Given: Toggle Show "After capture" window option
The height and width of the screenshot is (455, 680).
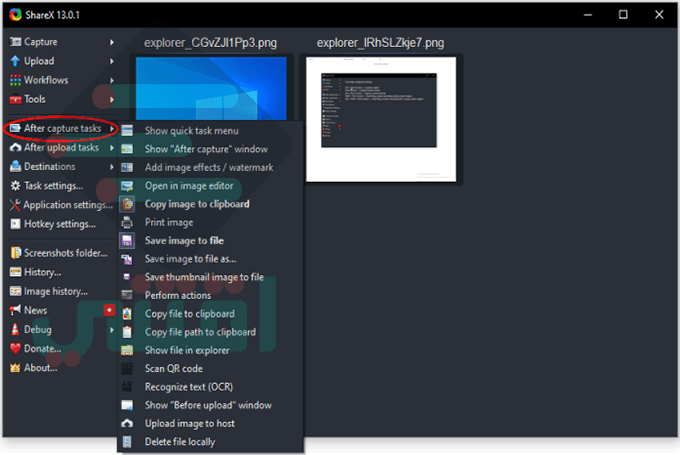Looking at the screenshot, I should pyautogui.click(x=210, y=149).
